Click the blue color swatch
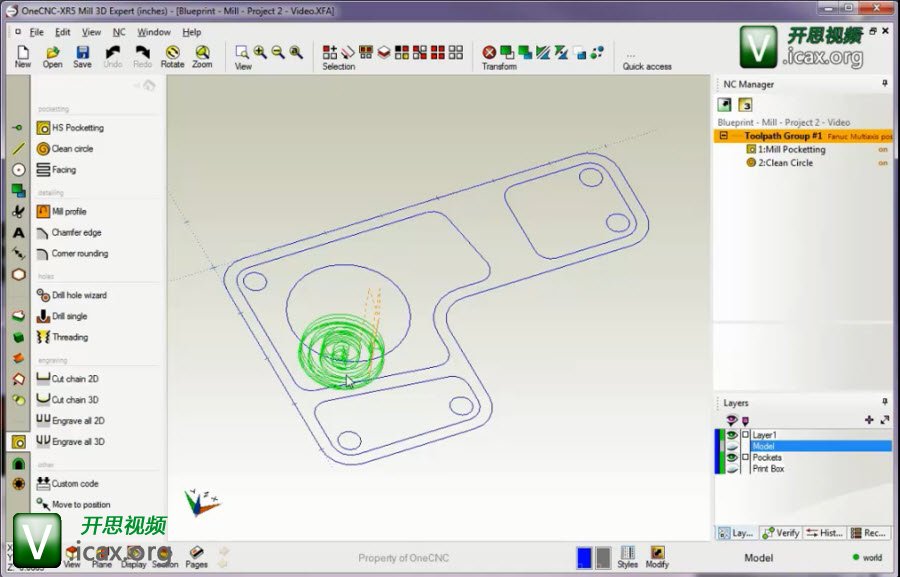 pos(584,557)
